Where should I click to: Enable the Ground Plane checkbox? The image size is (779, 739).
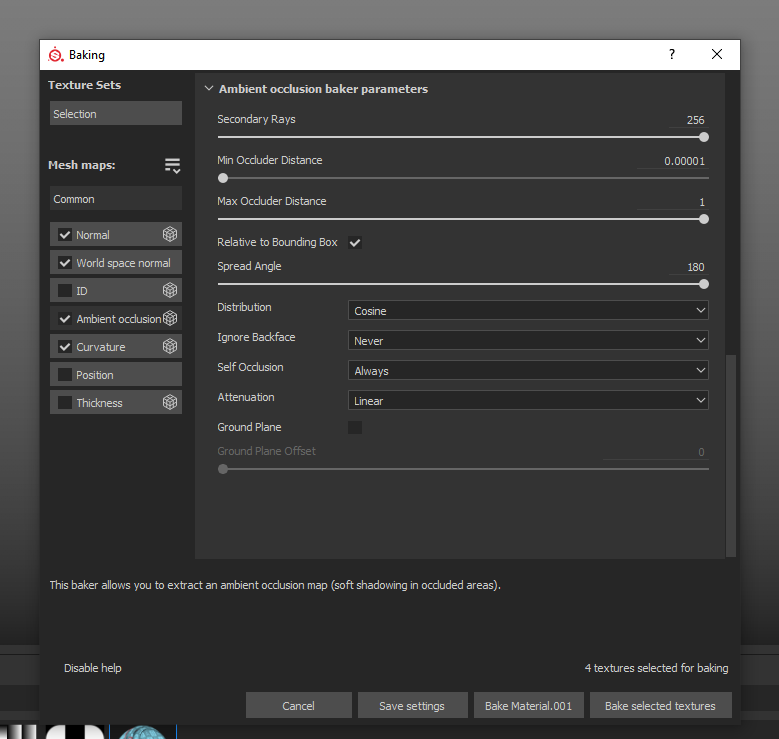[x=355, y=428]
